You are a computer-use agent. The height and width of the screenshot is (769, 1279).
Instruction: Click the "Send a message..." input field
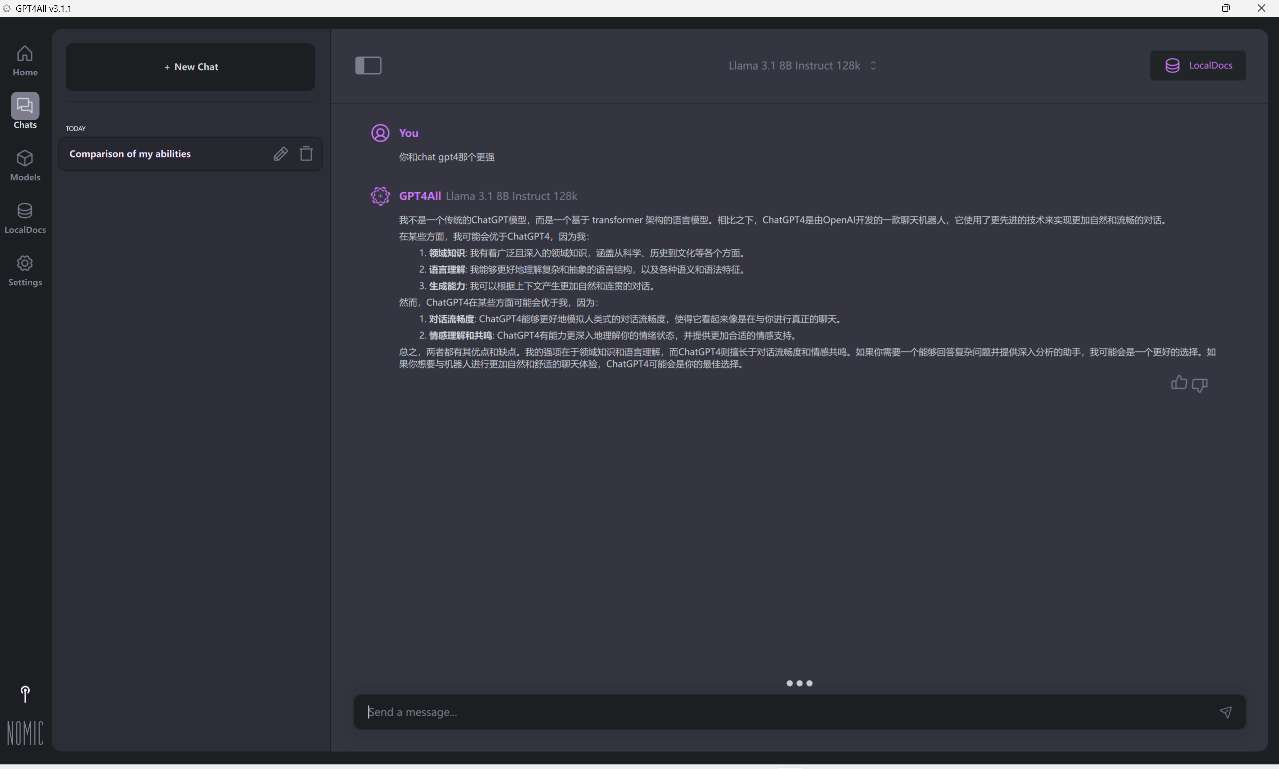[780, 712]
